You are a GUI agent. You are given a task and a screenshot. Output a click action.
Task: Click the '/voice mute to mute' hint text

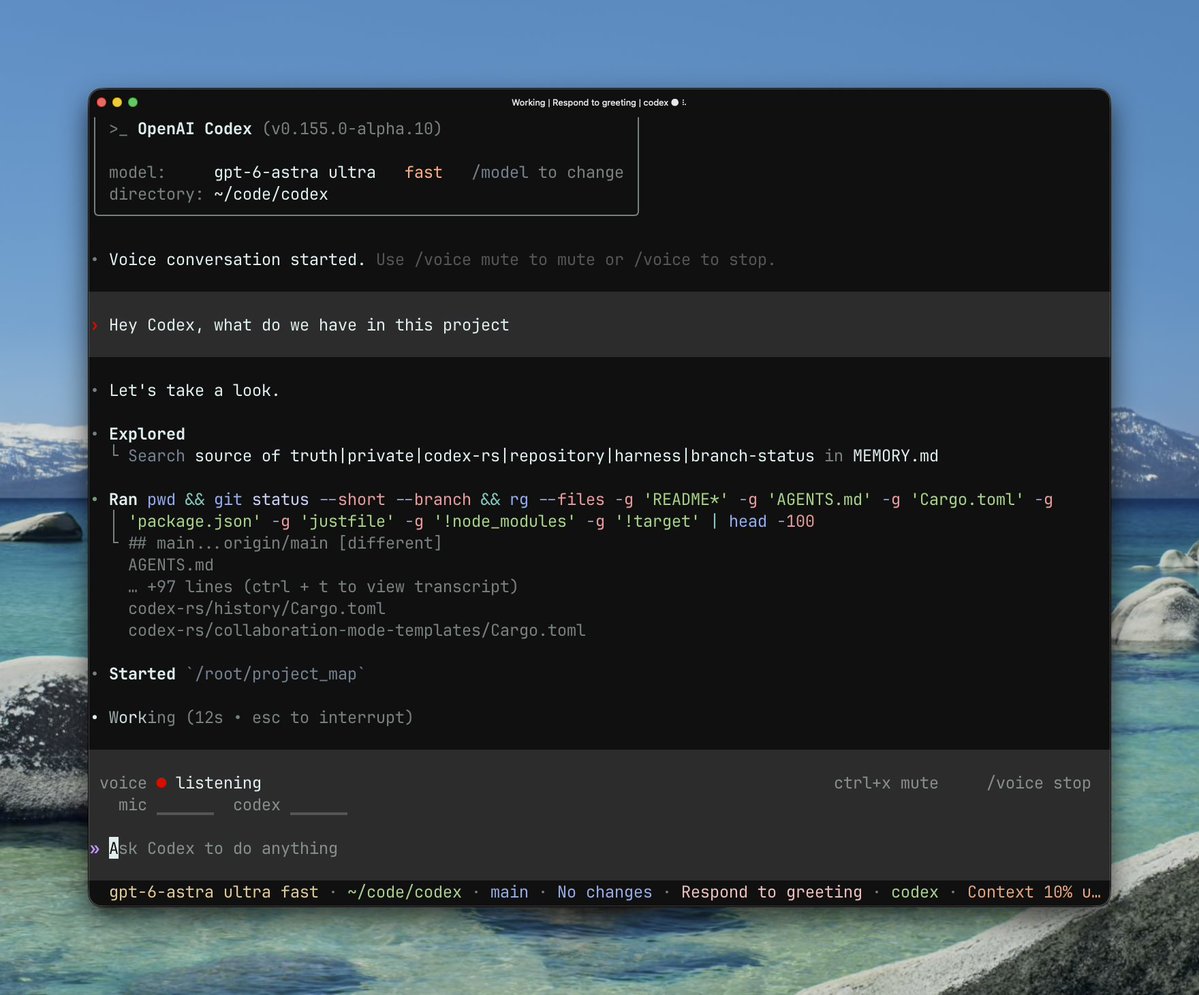(x=496, y=259)
